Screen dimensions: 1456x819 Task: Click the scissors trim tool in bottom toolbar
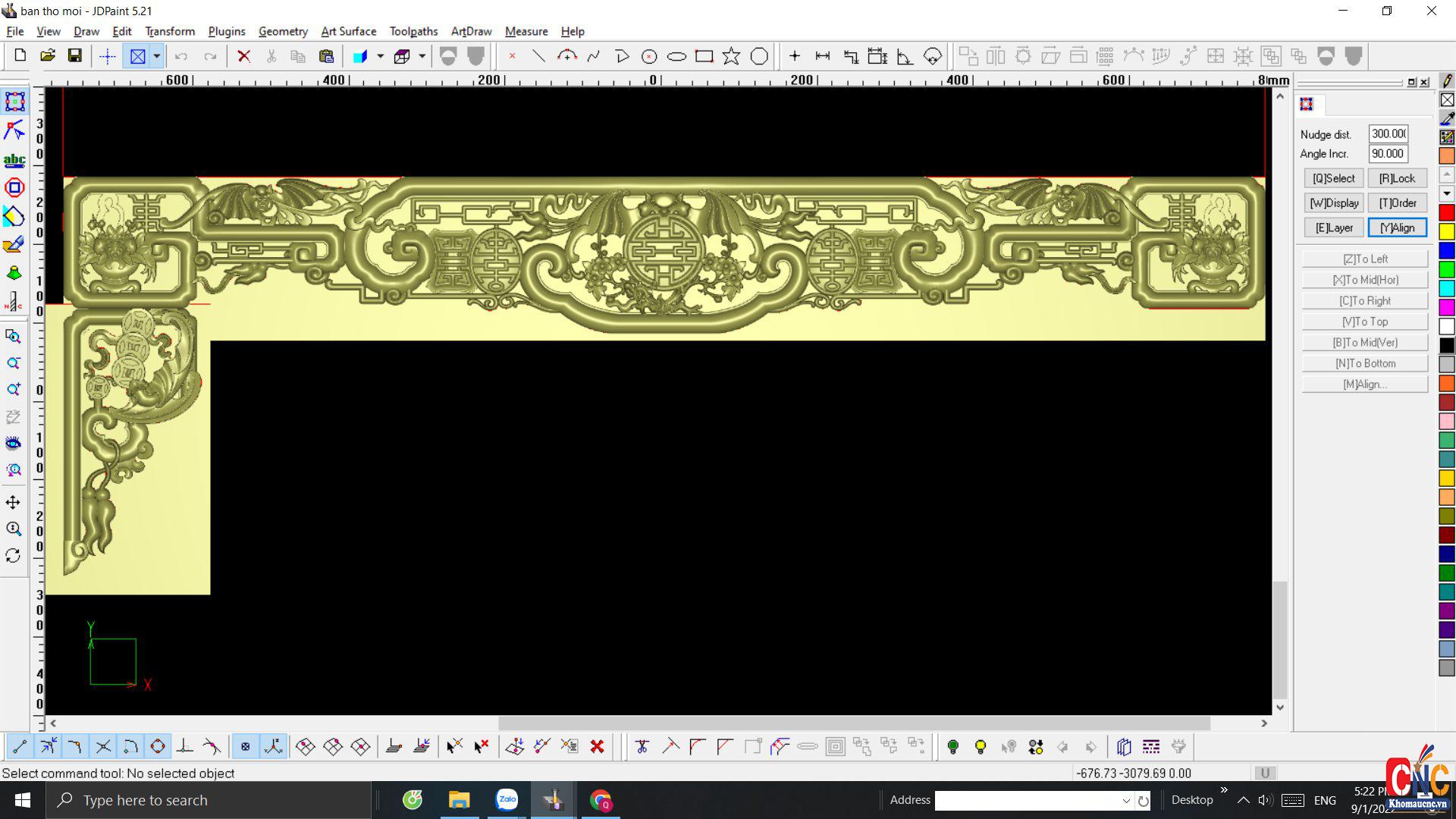pyautogui.click(x=642, y=747)
